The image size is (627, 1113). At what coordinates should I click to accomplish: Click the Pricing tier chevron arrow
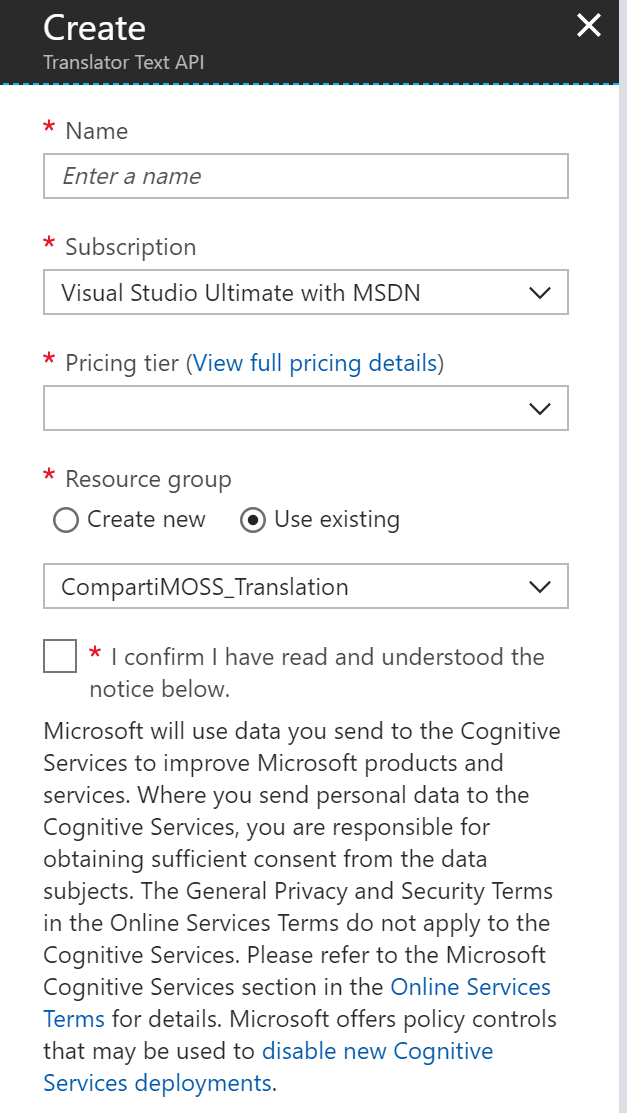(539, 408)
